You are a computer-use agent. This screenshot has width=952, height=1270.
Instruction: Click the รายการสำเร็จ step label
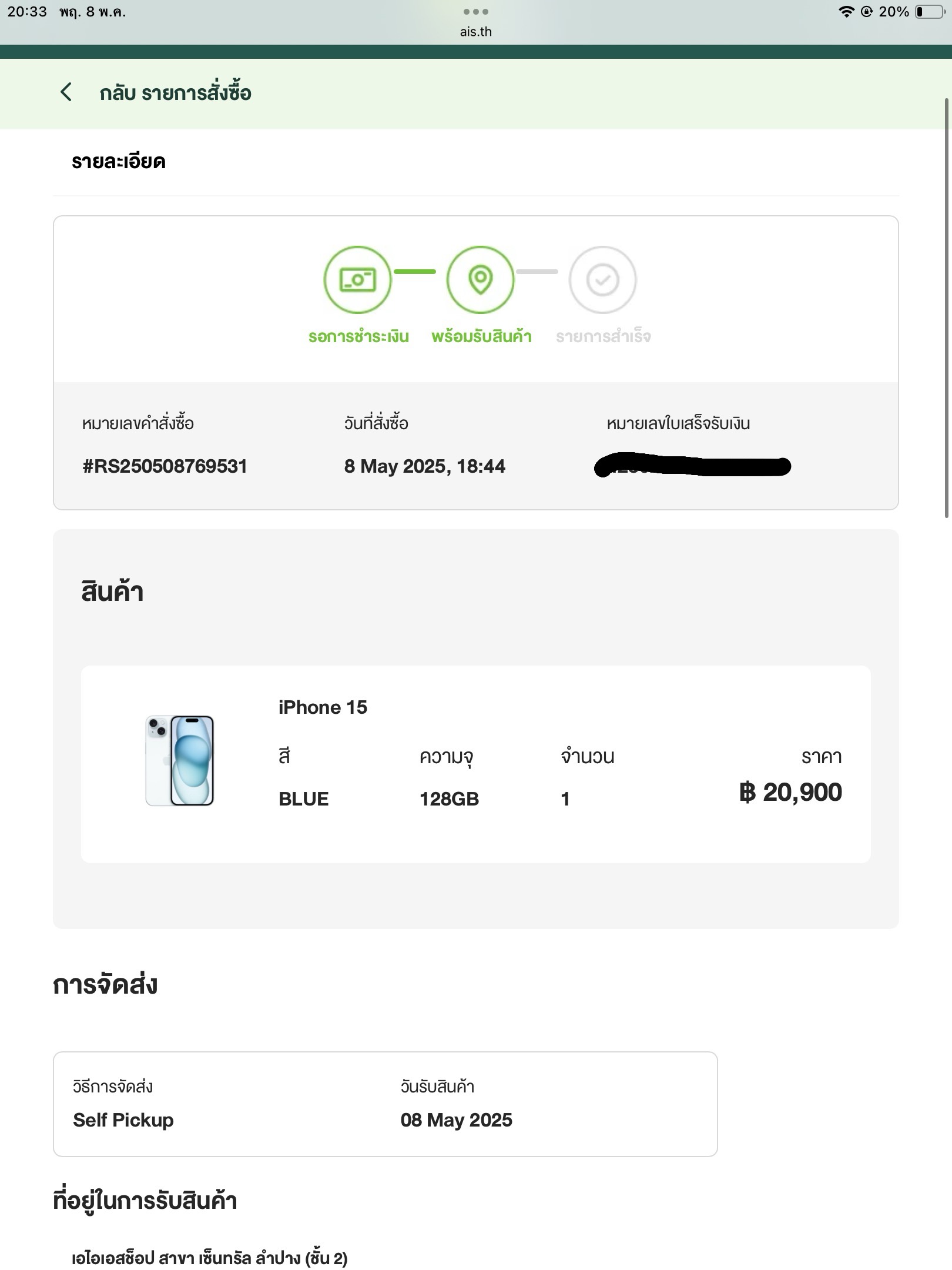(604, 336)
